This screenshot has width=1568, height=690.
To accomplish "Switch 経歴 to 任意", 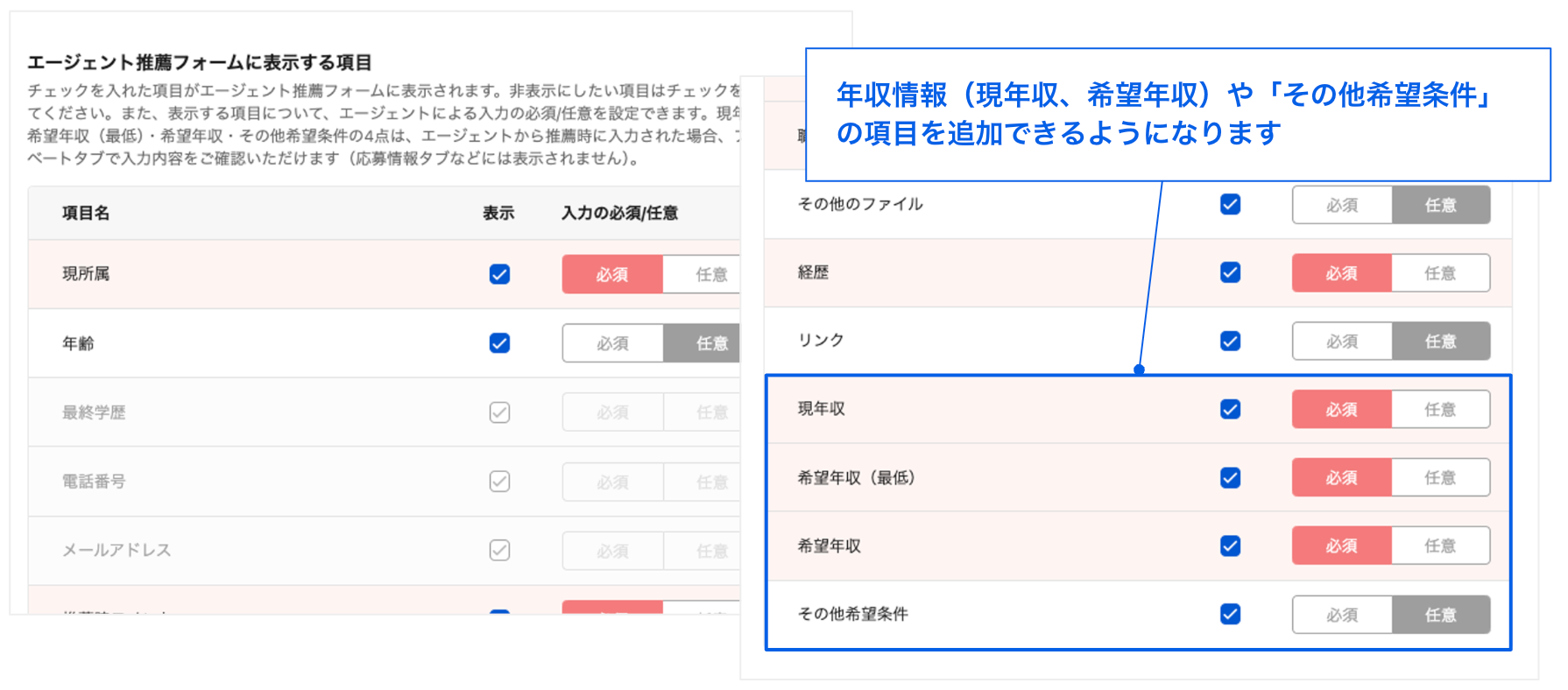I will [x=1440, y=273].
